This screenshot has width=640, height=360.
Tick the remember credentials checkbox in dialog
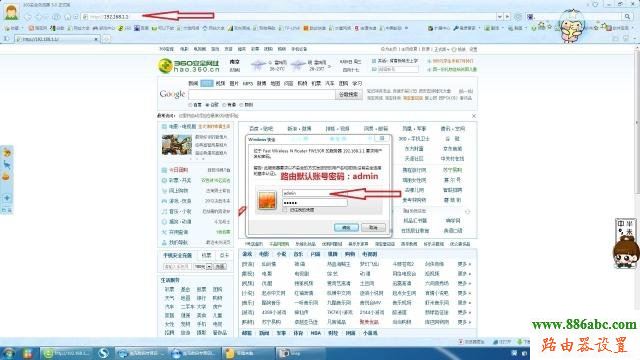284,210
